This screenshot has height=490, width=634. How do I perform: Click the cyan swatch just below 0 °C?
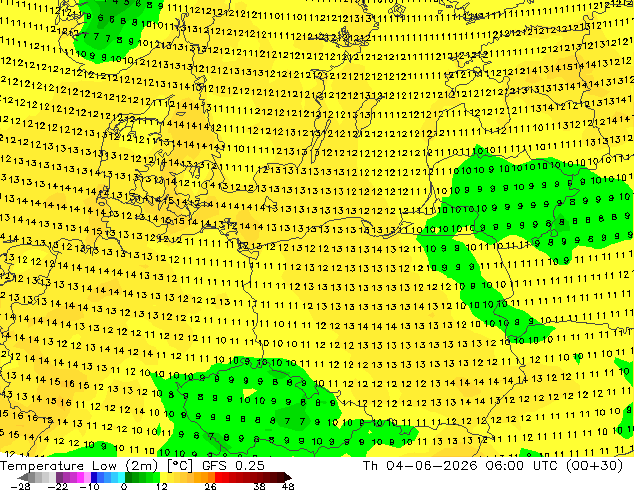coord(121,477)
